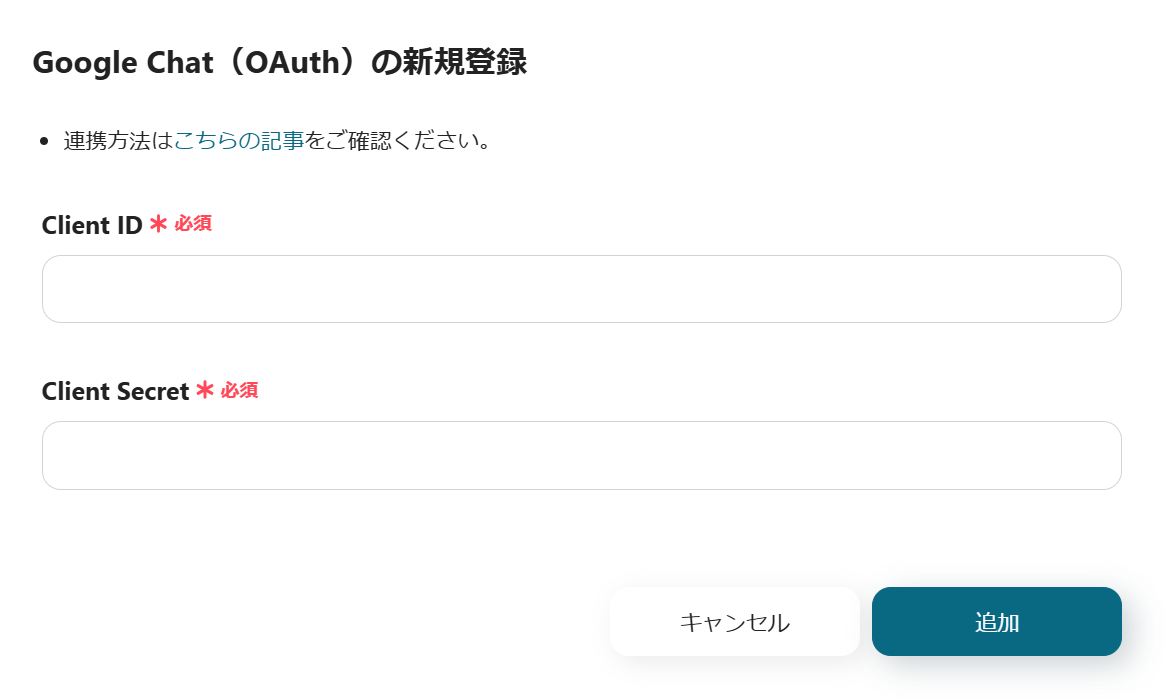
Task: Click the 連携方法は text
Action: [x=118, y=141]
